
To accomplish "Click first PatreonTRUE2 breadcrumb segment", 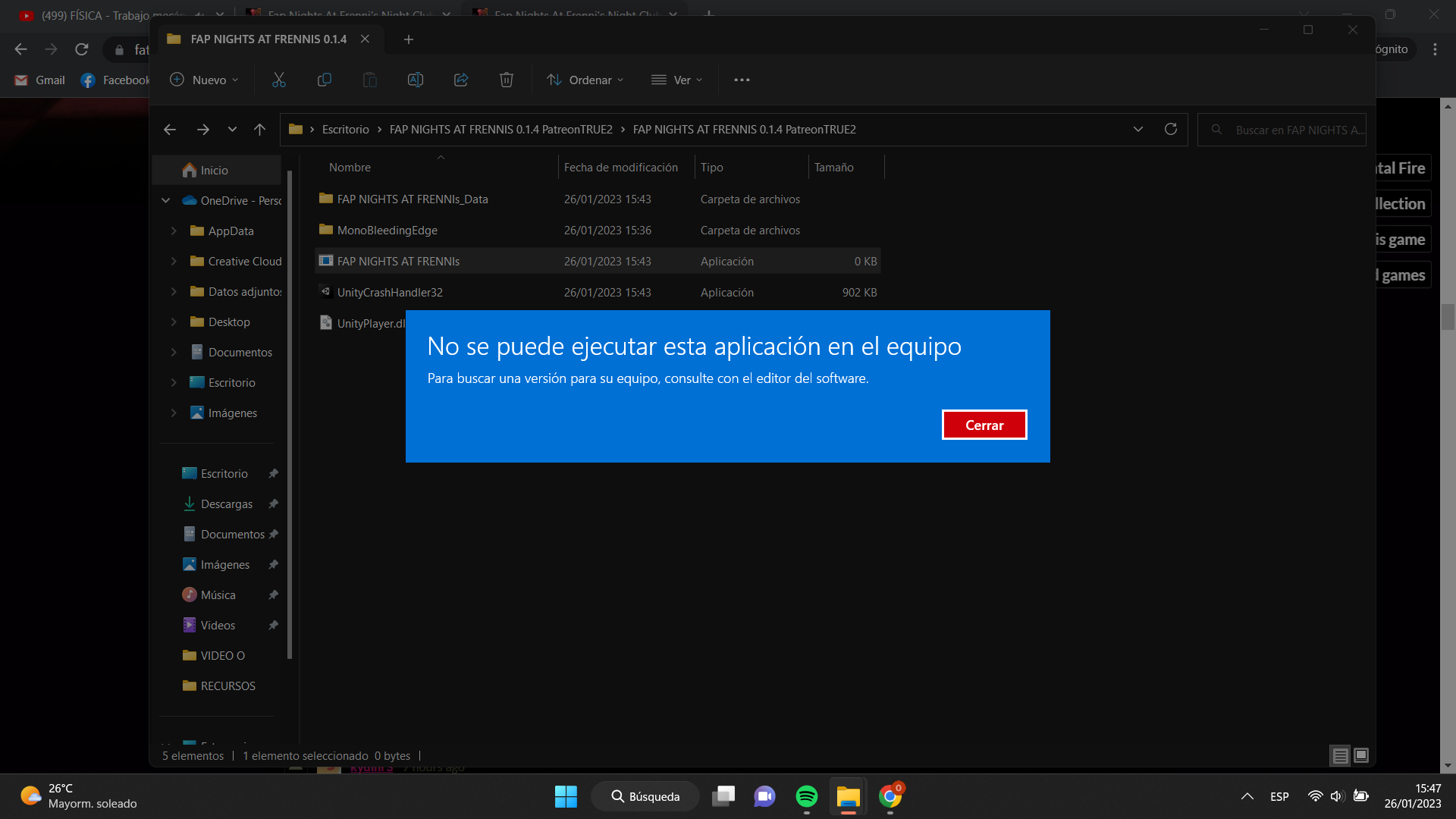I will click(x=500, y=130).
